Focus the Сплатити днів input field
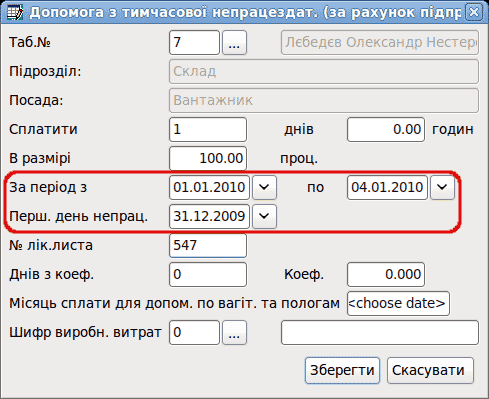The height and width of the screenshot is (399, 489). (208, 129)
